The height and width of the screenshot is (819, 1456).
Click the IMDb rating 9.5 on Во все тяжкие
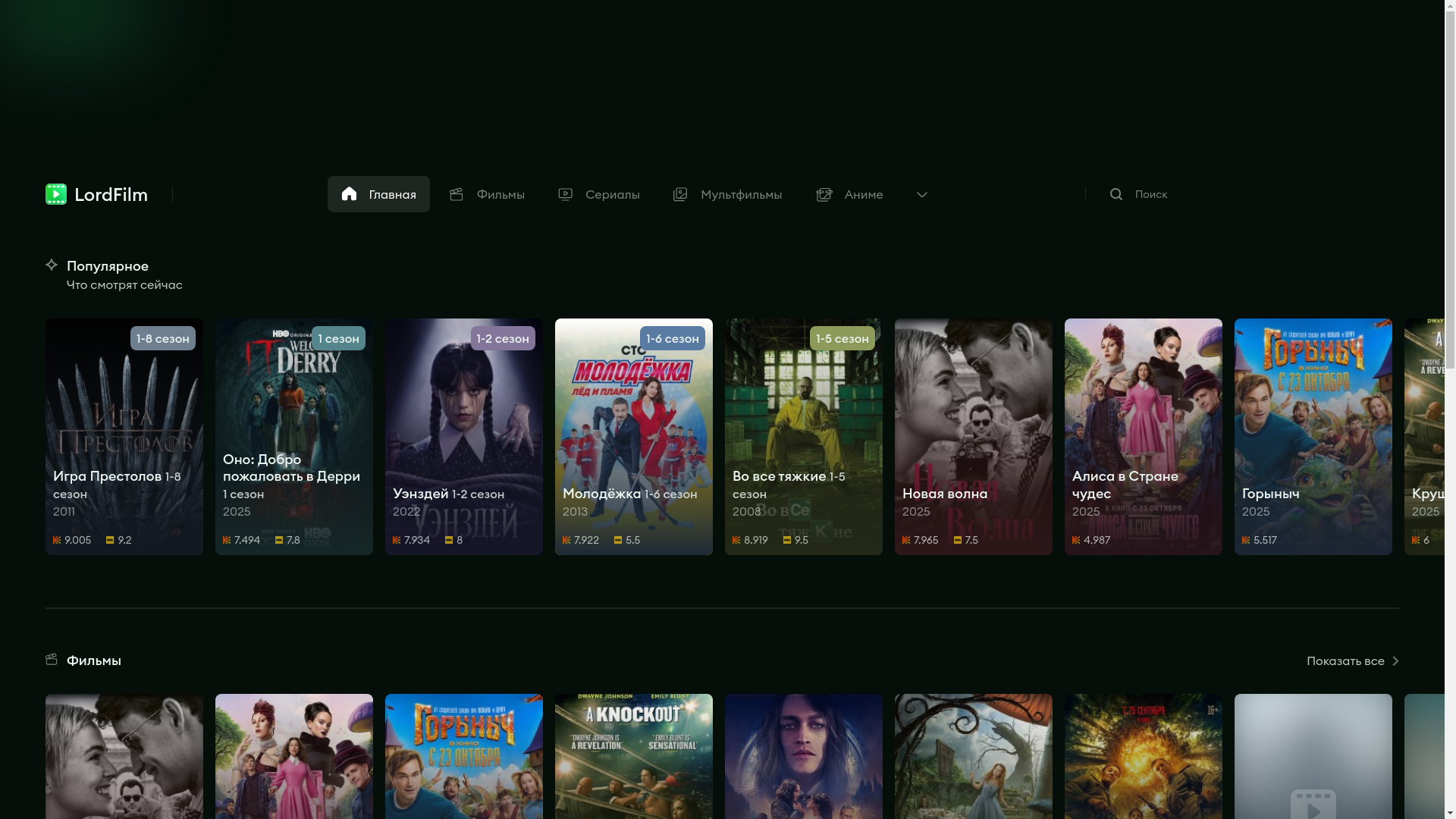click(x=796, y=540)
